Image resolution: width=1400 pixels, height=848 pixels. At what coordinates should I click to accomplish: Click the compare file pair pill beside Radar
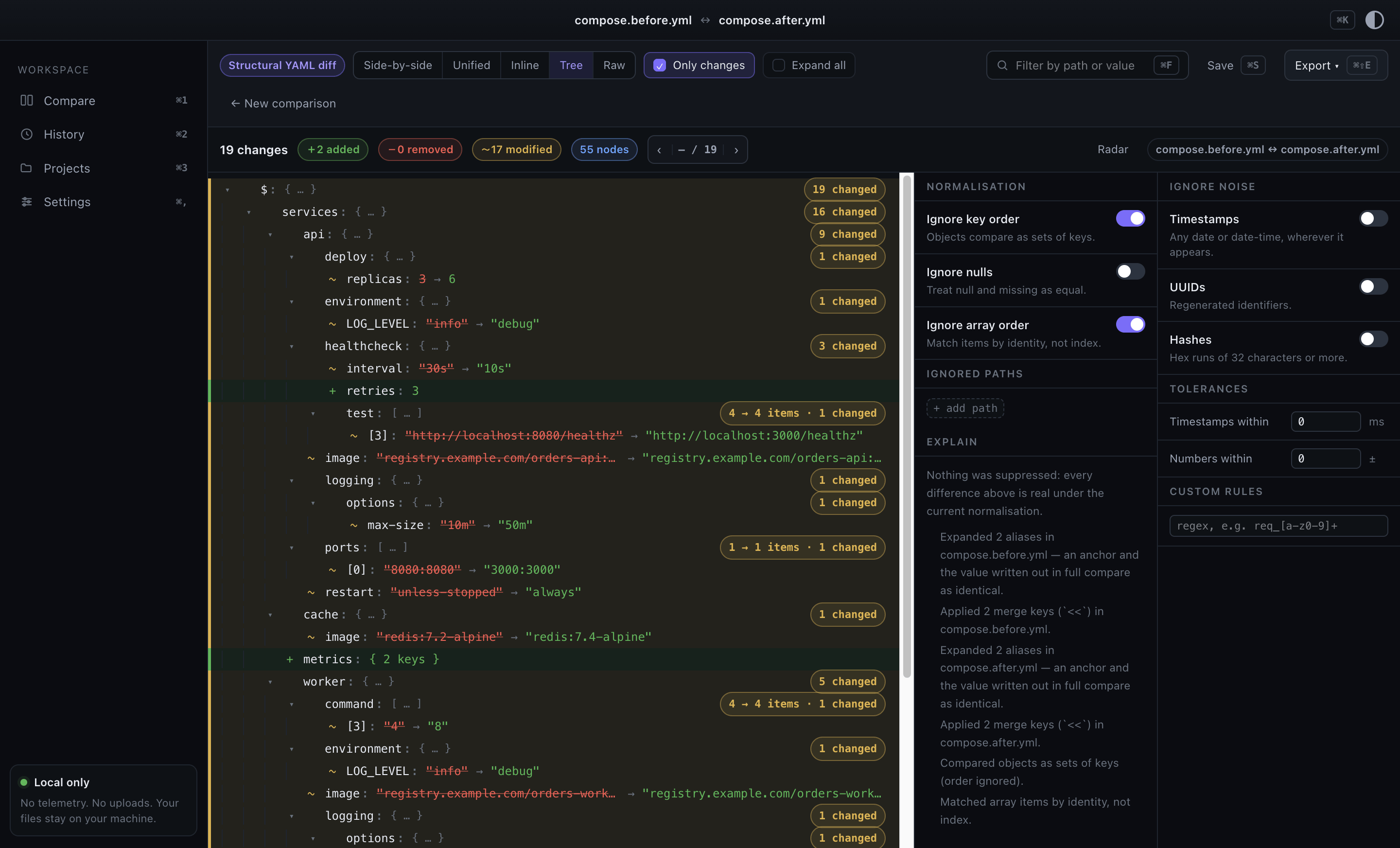(x=1267, y=149)
